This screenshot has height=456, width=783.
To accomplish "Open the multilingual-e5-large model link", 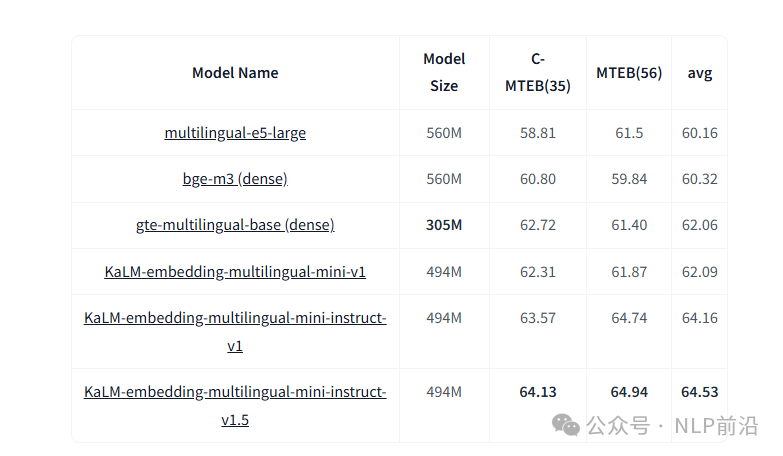I will pos(235,133).
